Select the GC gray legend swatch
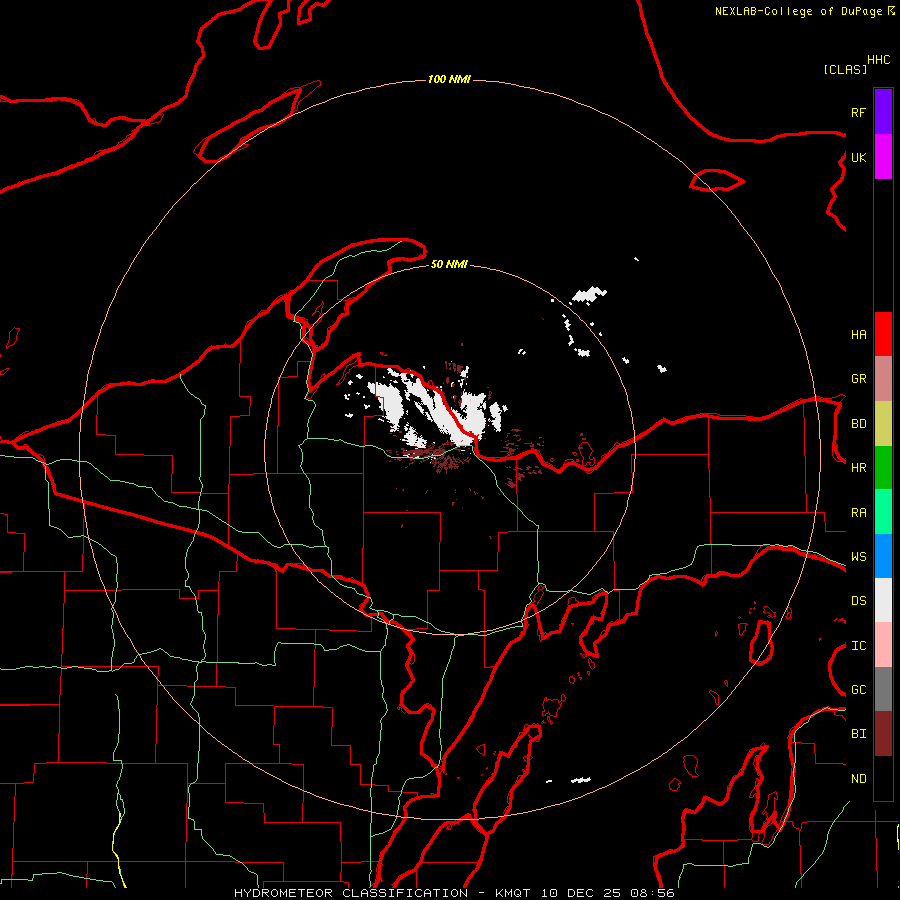This screenshot has height=900, width=900. (883, 689)
